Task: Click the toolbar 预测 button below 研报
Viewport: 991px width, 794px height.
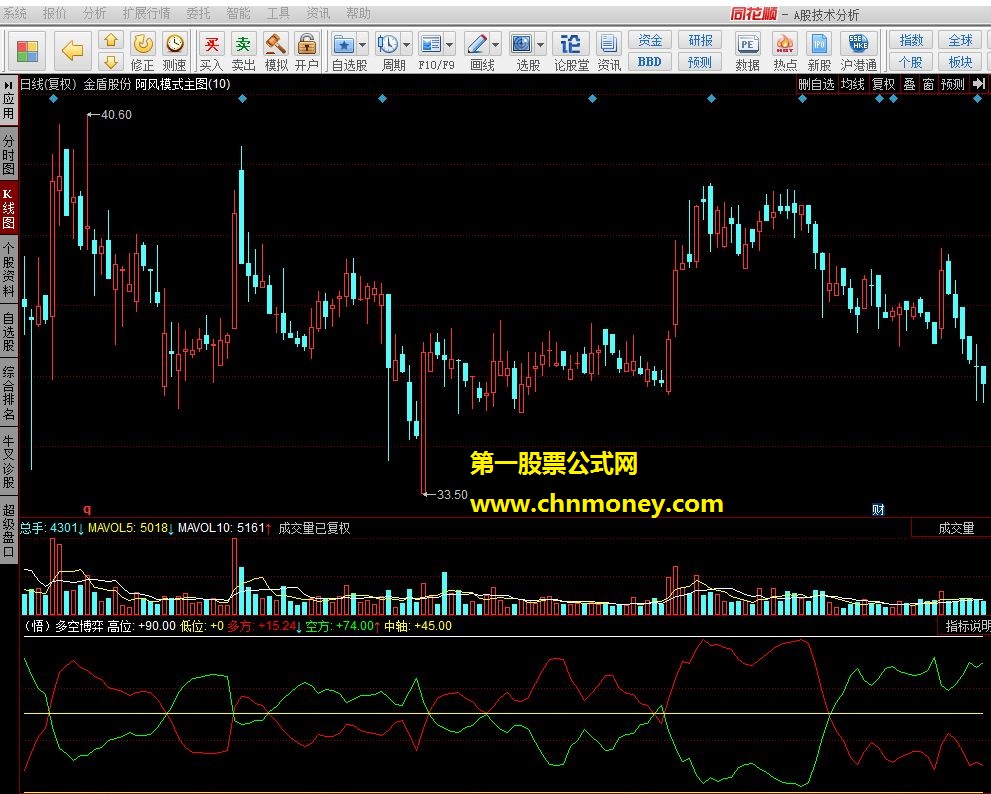Action: (700, 62)
